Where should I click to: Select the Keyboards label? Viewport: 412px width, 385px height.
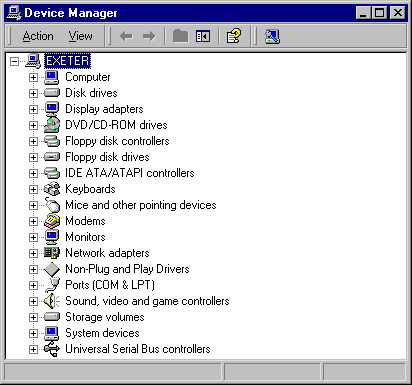[x=90, y=189]
